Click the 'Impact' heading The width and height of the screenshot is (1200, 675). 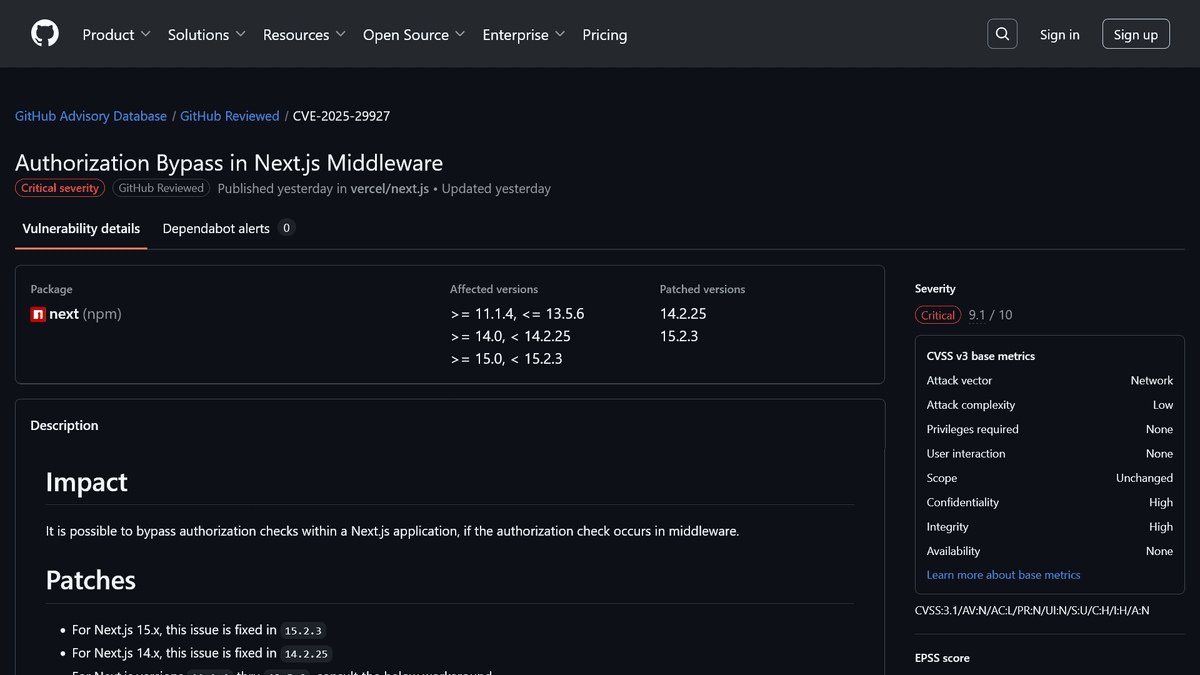point(87,482)
